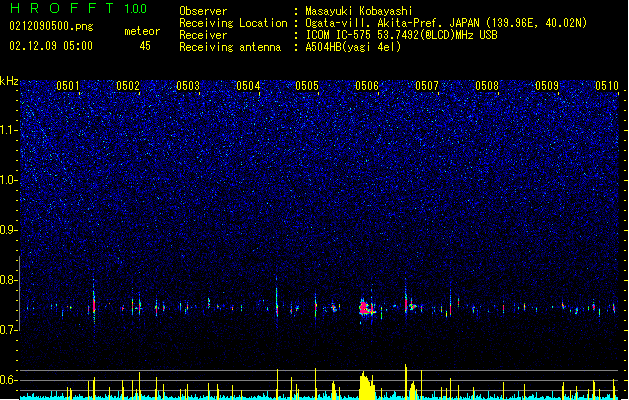Click the tallest yellow intensity peak near 0507

pyautogui.click(x=406, y=382)
